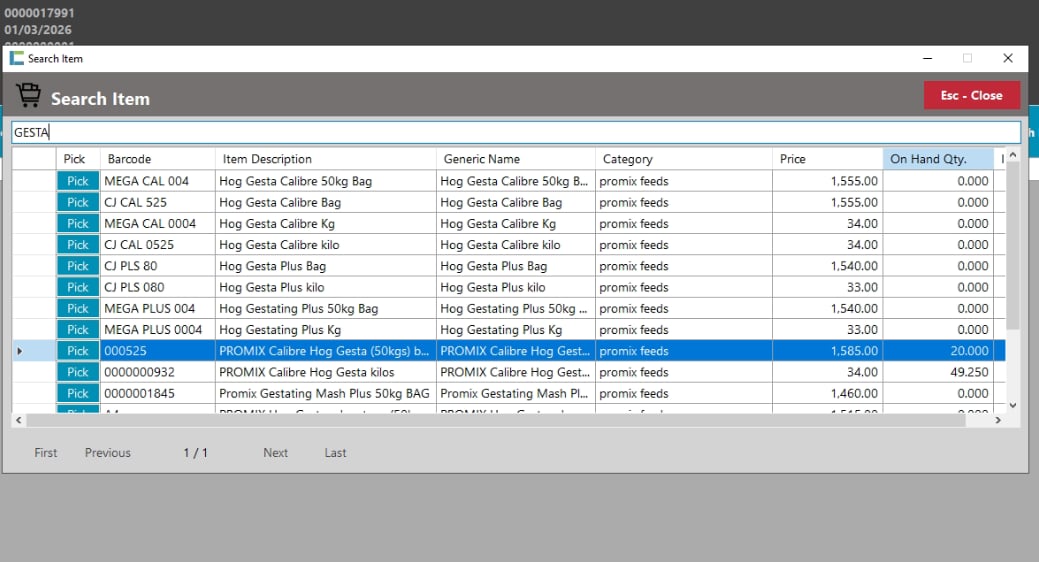
Task: Click the app logo in title bar
Action: (x=17, y=58)
